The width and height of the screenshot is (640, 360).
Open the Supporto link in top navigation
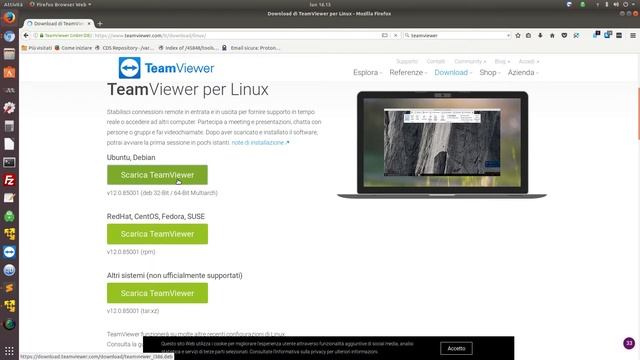[x=407, y=61]
